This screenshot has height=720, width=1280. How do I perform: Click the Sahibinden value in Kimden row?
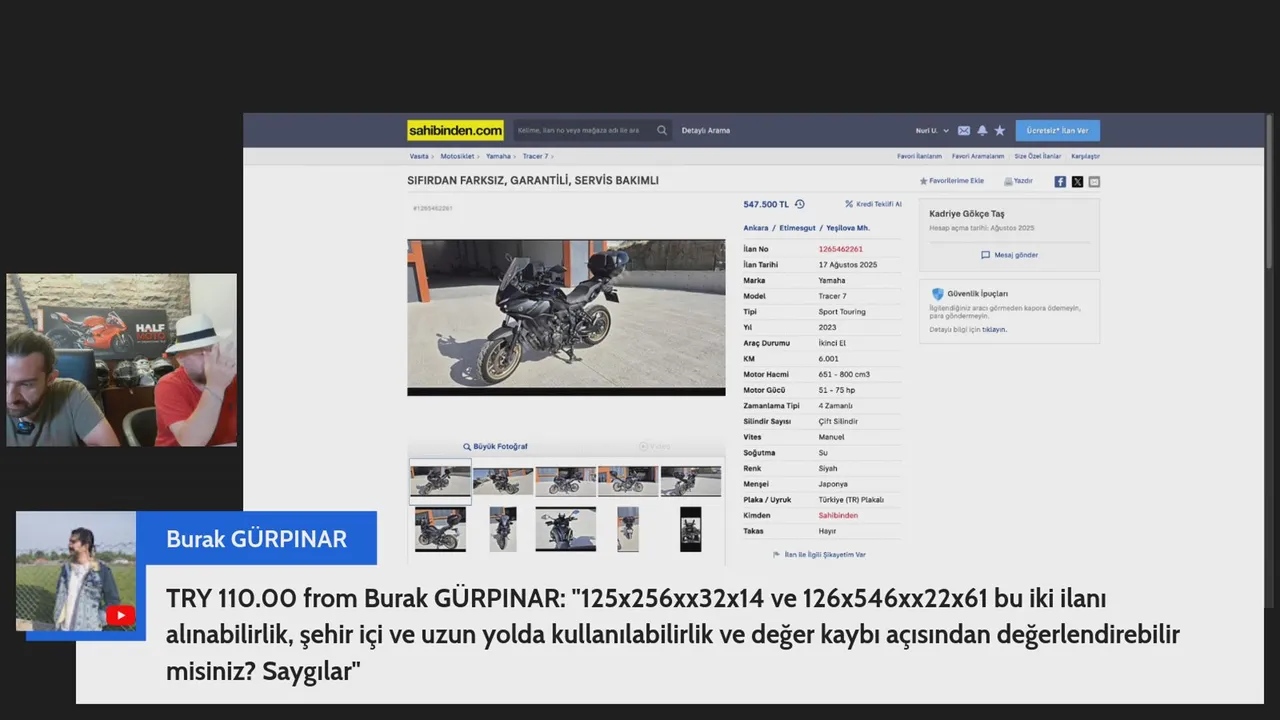[x=838, y=515]
